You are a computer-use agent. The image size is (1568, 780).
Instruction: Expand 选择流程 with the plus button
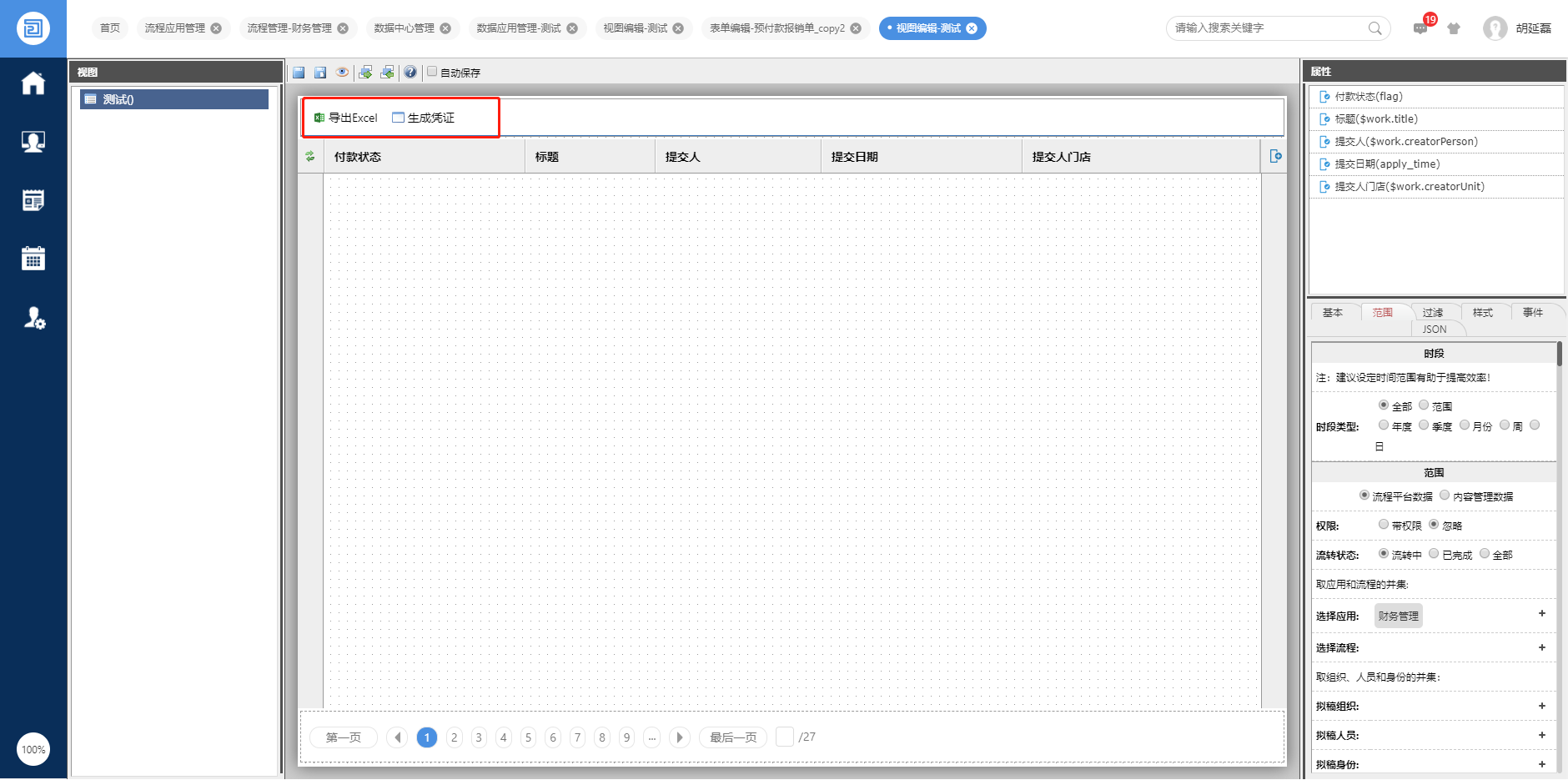(1542, 647)
